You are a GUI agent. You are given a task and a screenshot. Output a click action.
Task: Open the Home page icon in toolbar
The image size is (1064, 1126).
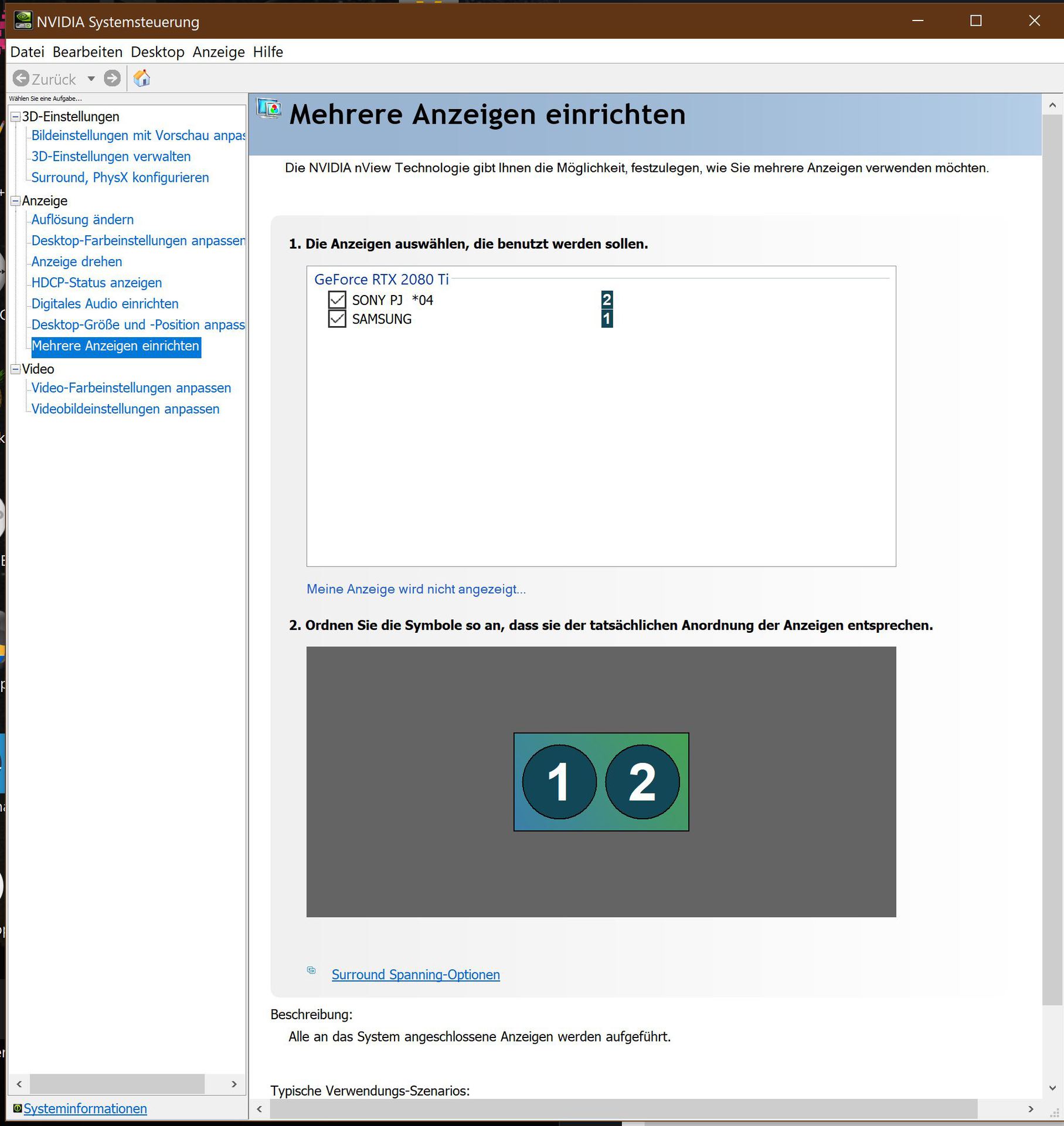(x=141, y=78)
